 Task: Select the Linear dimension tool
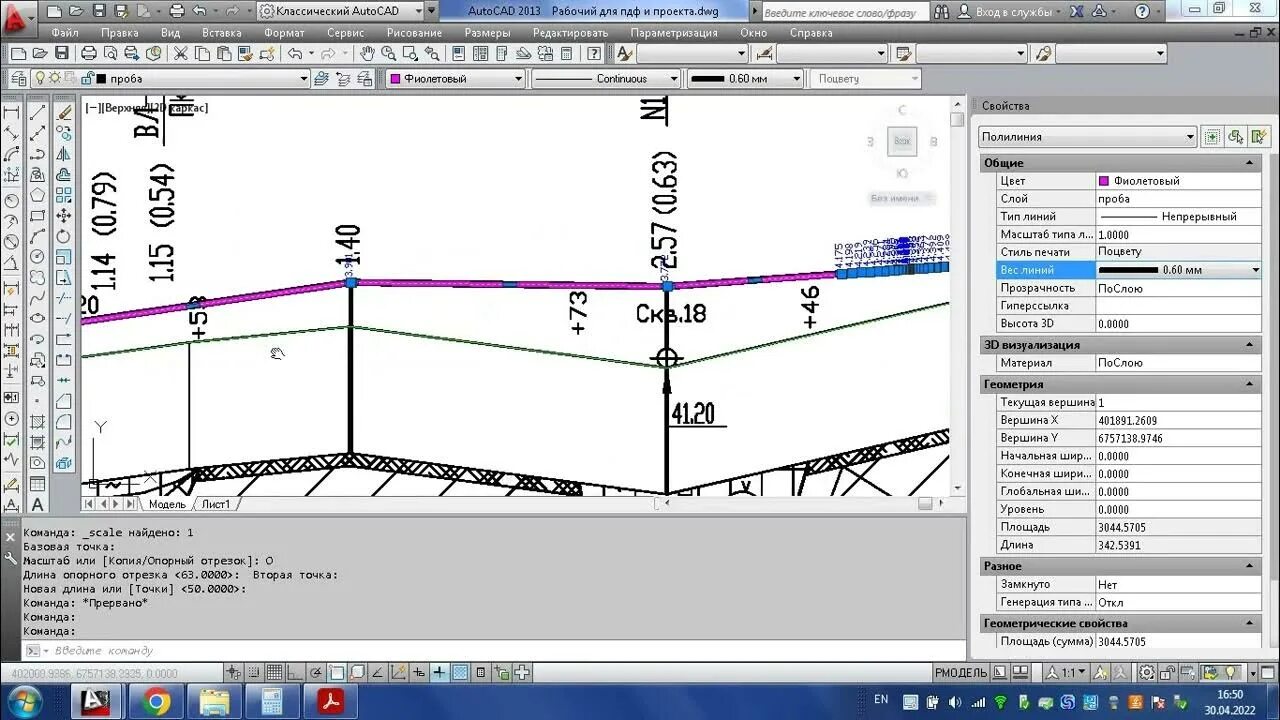11,112
